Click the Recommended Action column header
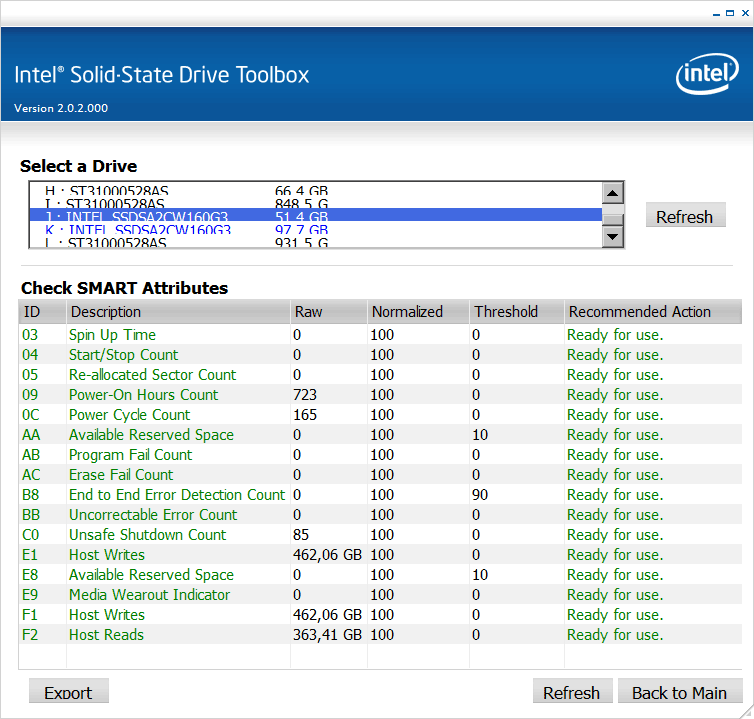The width and height of the screenshot is (754, 719). (652, 312)
